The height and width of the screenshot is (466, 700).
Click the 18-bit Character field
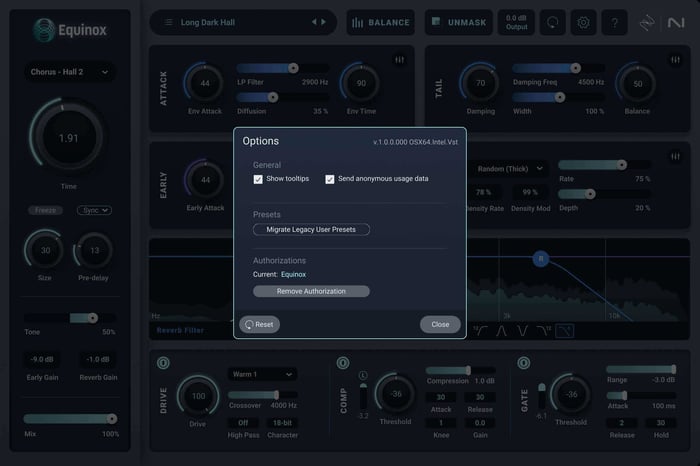(x=282, y=423)
